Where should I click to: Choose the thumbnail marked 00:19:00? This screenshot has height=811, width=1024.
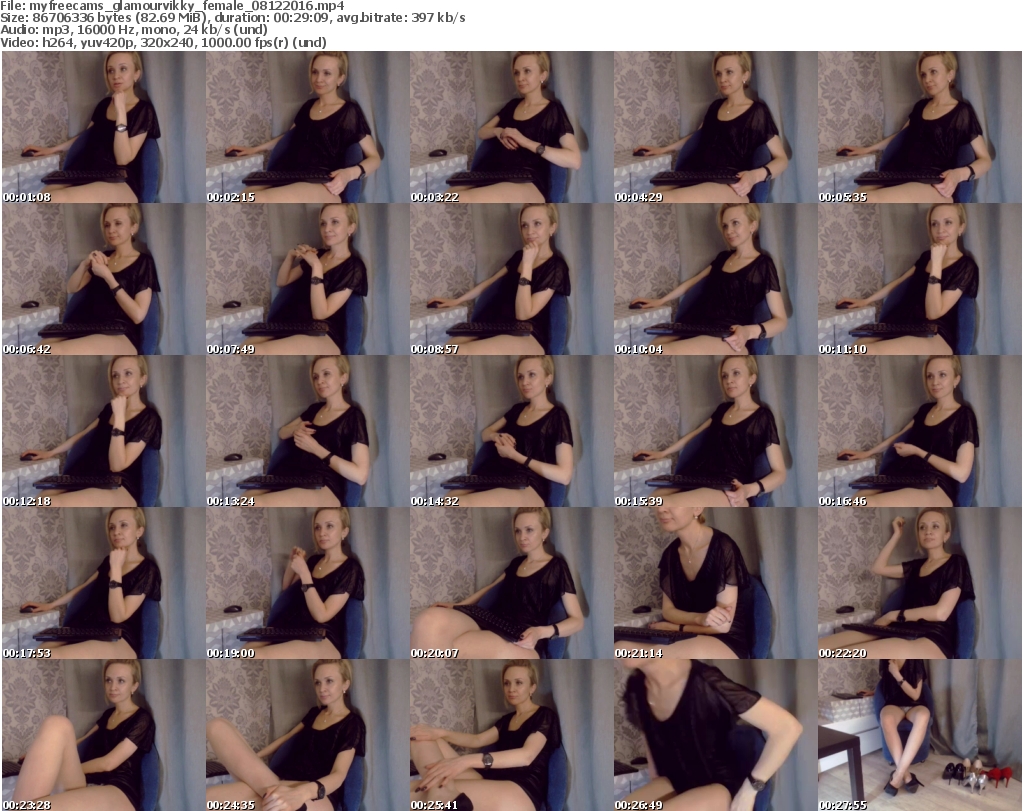click(308, 583)
